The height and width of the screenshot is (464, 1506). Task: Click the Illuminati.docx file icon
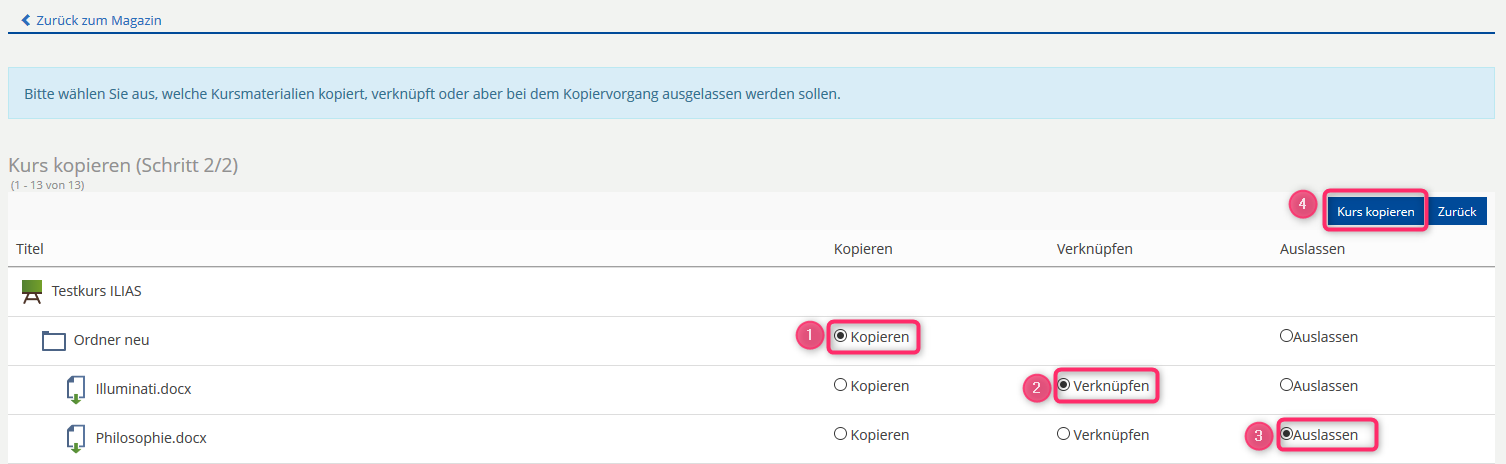click(x=76, y=389)
